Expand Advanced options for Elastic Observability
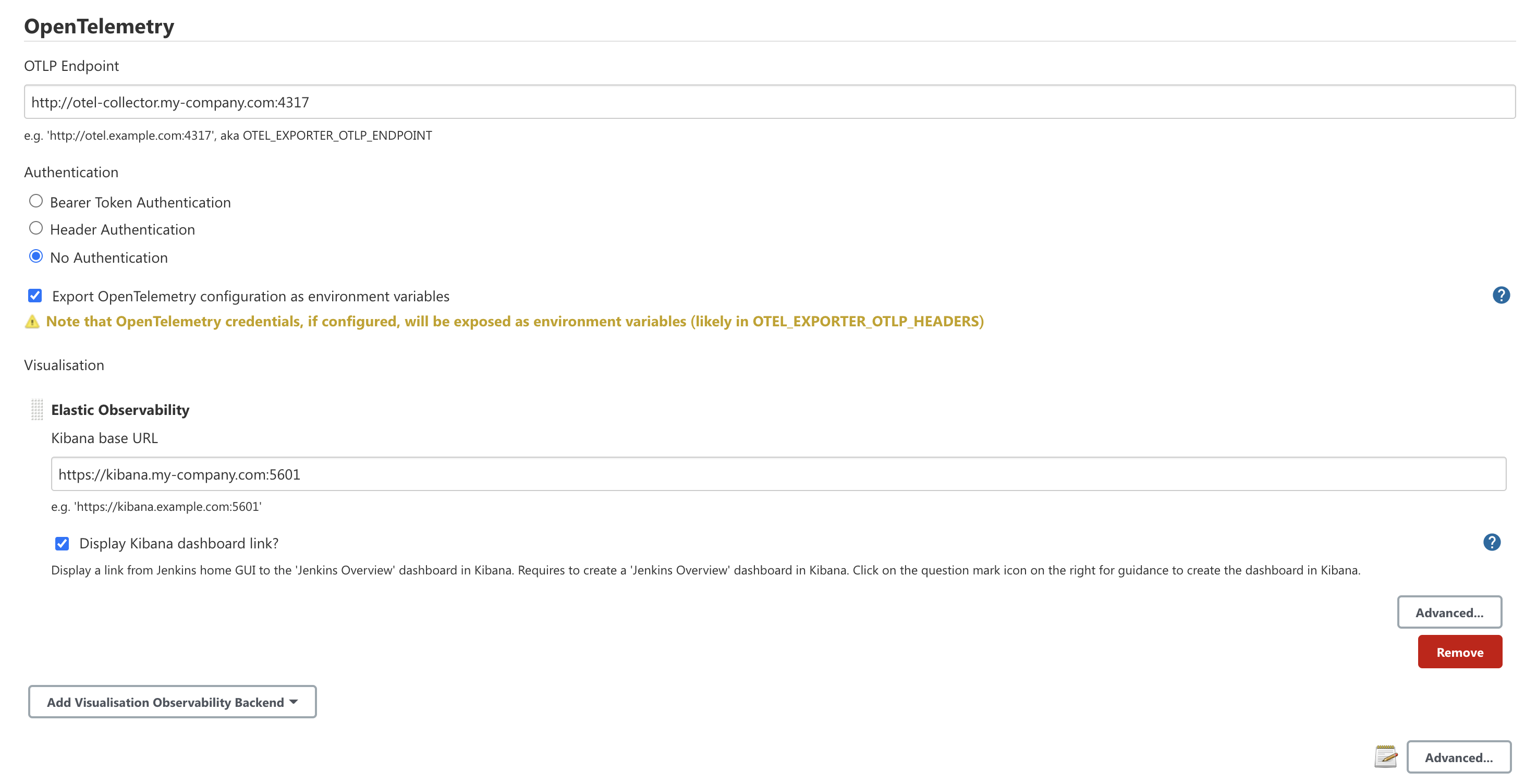The width and height of the screenshot is (1537, 784). 1449,613
